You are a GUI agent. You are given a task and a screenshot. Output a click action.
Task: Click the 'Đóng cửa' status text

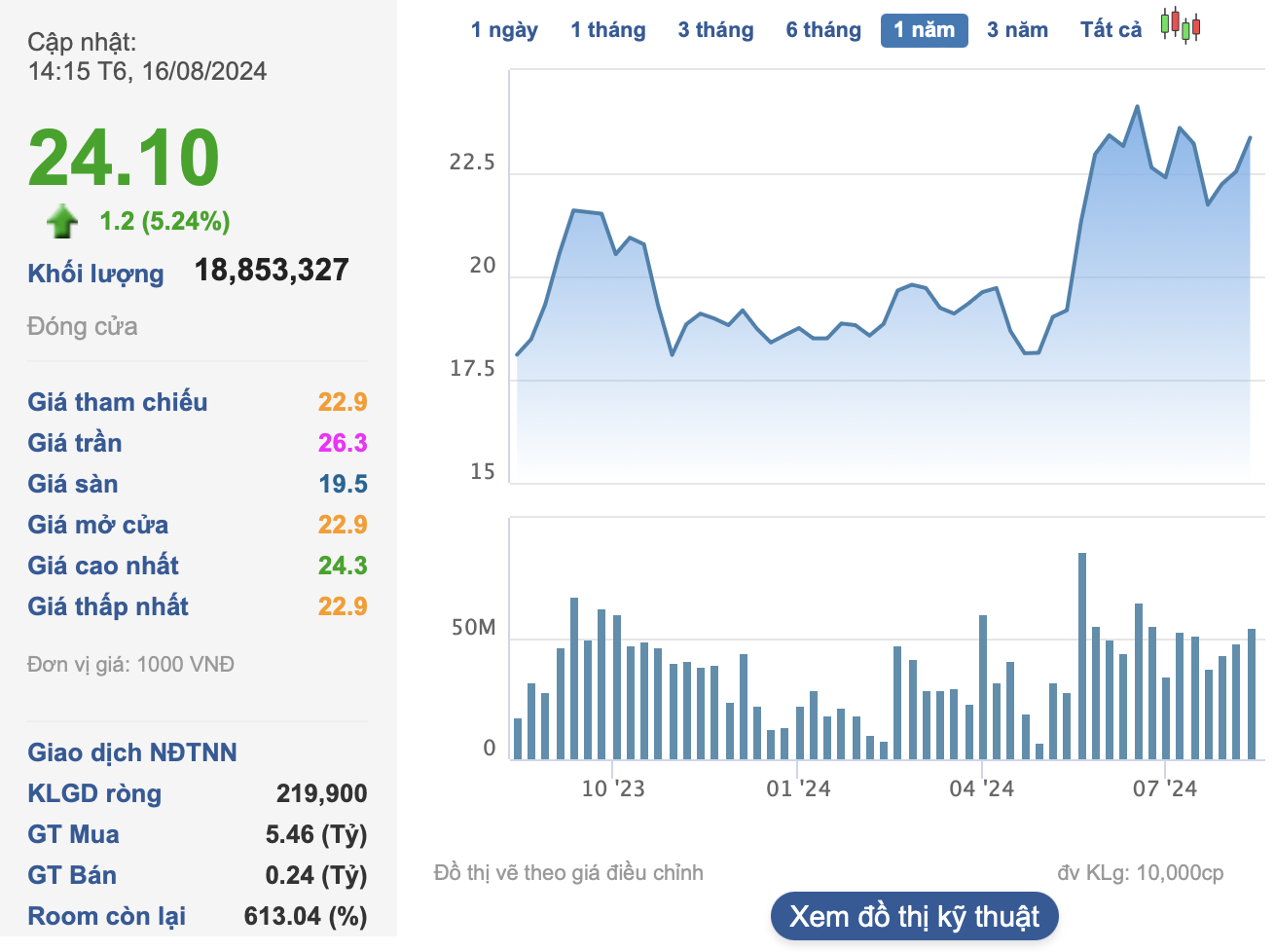click(83, 326)
